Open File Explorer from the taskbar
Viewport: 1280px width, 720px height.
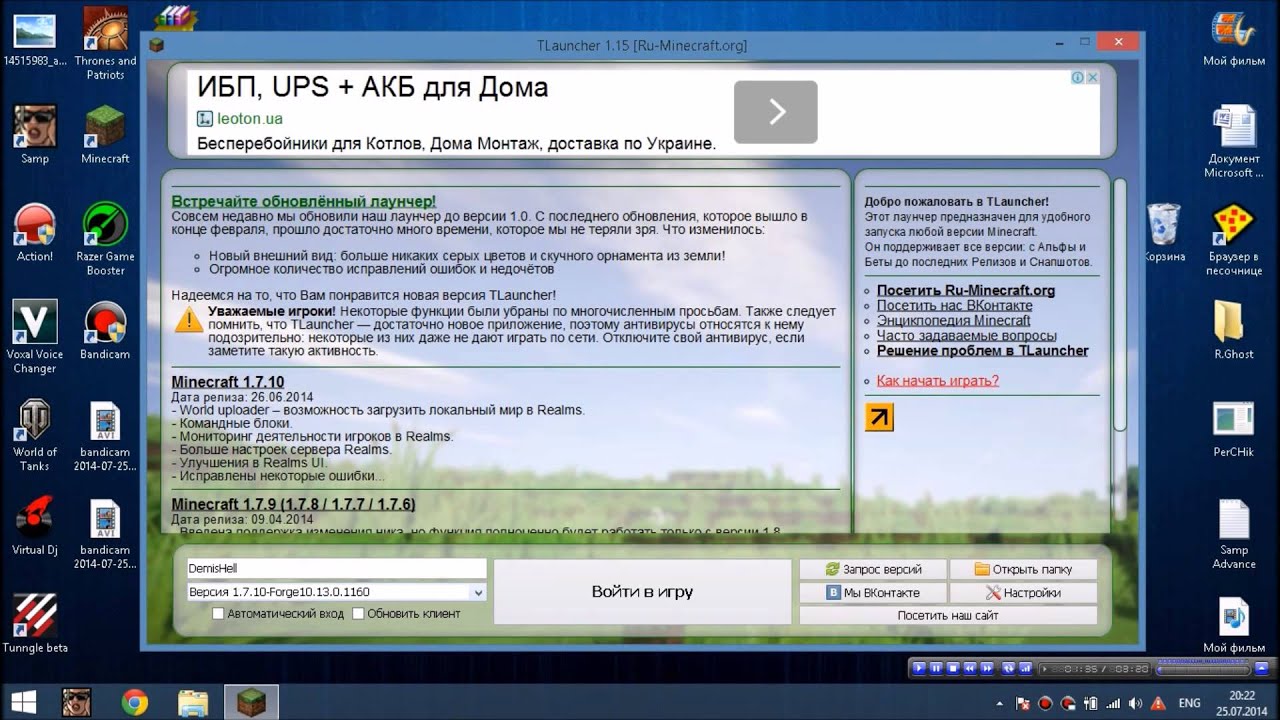tap(192, 702)
